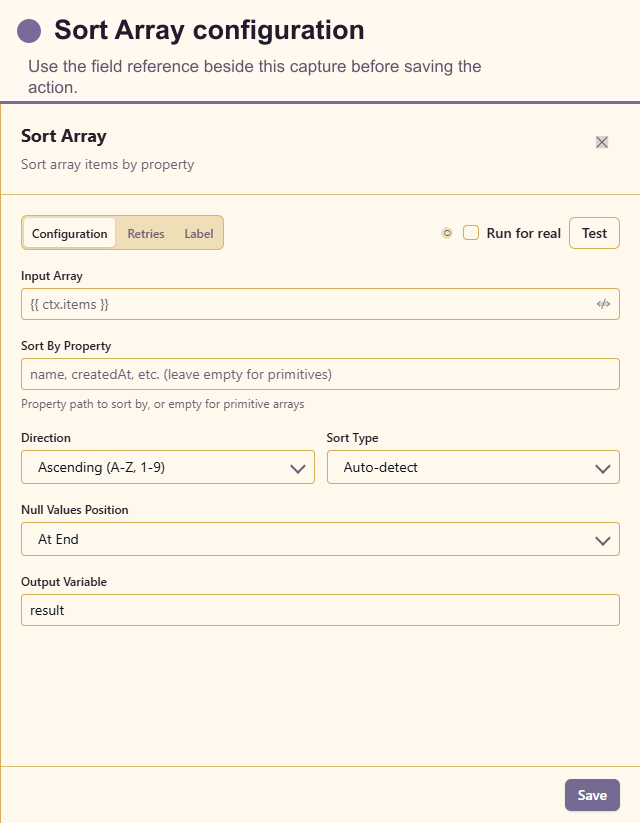This screenshot has width=640, height=823.
Task: Open the Label tab
Action: click(x=198, y=234)
